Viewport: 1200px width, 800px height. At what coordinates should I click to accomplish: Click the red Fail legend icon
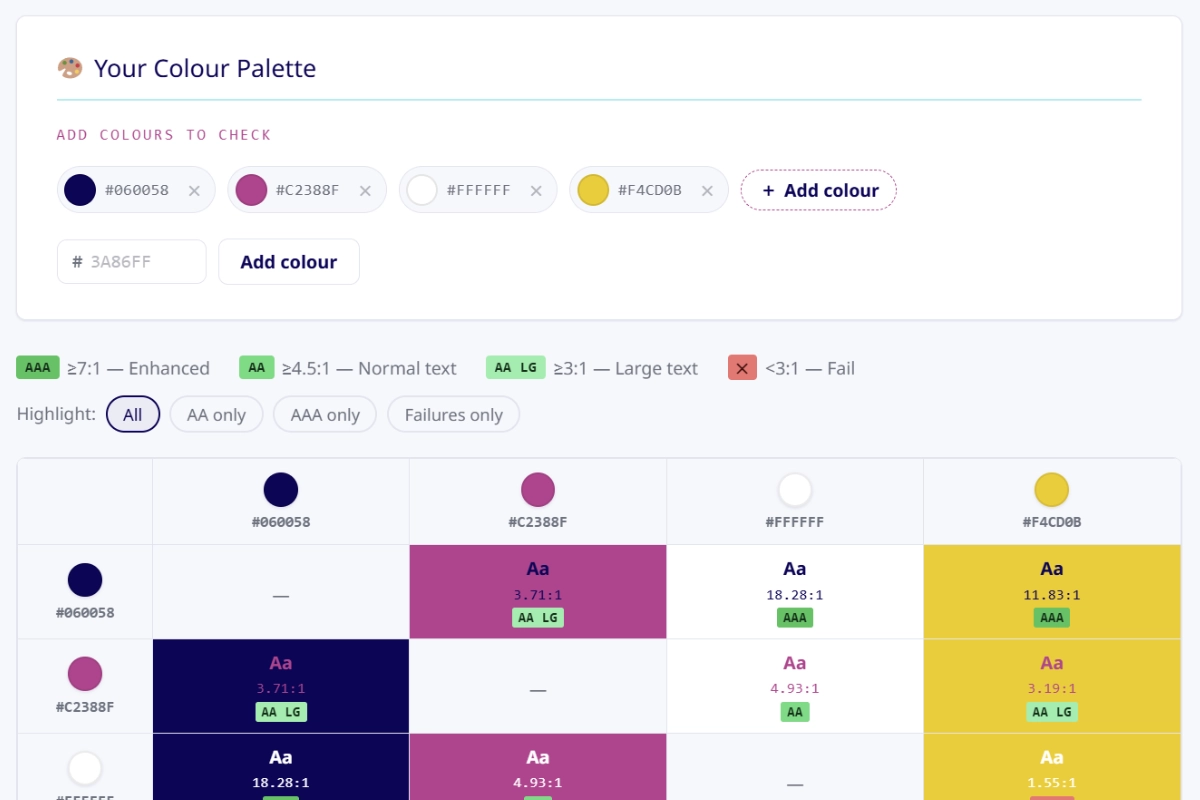coord(741,368)
